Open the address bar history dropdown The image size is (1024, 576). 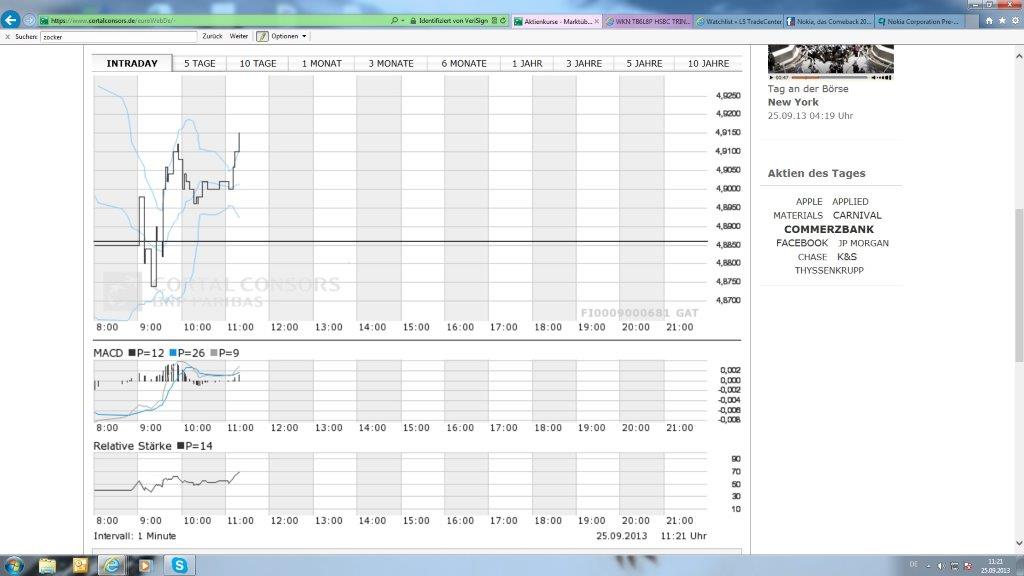pos(404,20)
